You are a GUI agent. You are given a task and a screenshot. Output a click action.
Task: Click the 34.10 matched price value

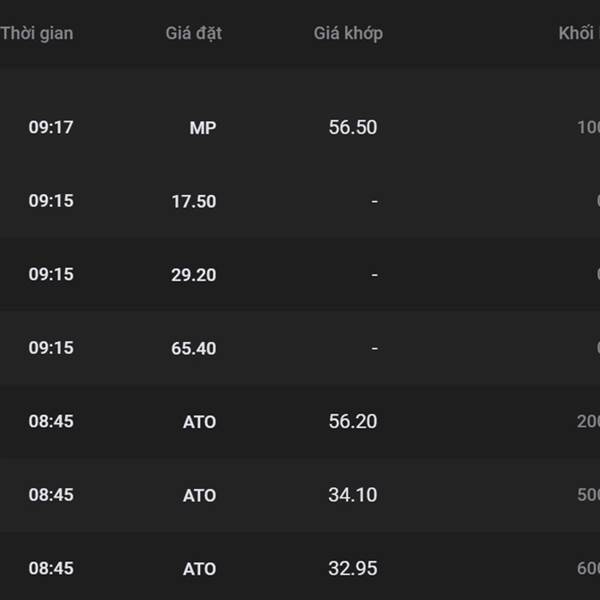(352, 495)
